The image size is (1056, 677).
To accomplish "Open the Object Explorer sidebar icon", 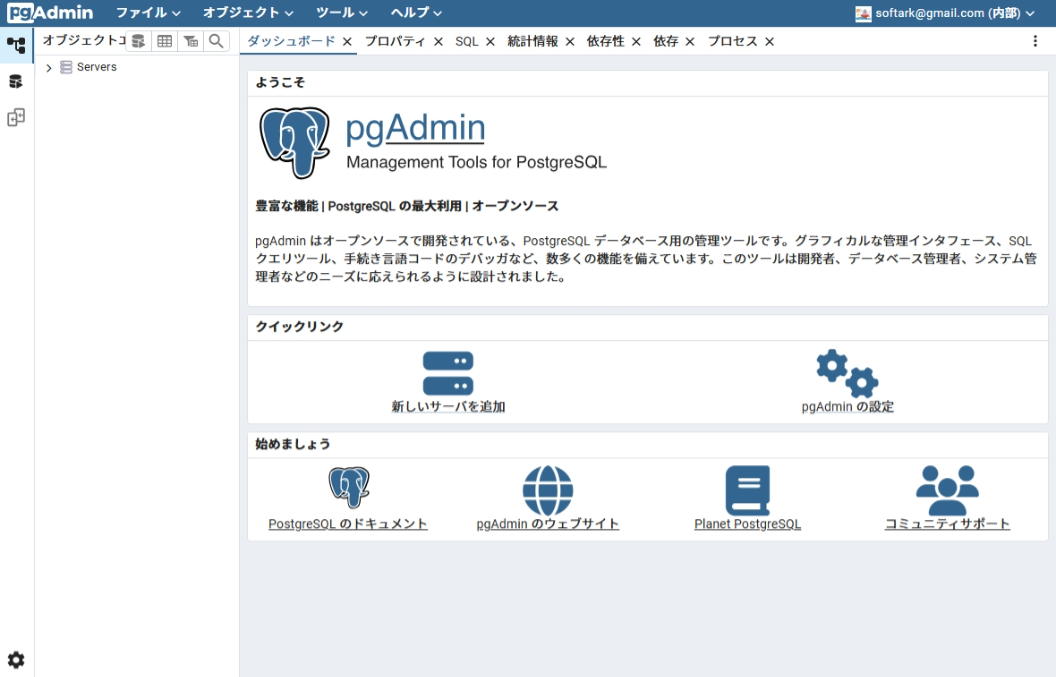I will coord(16,45).
